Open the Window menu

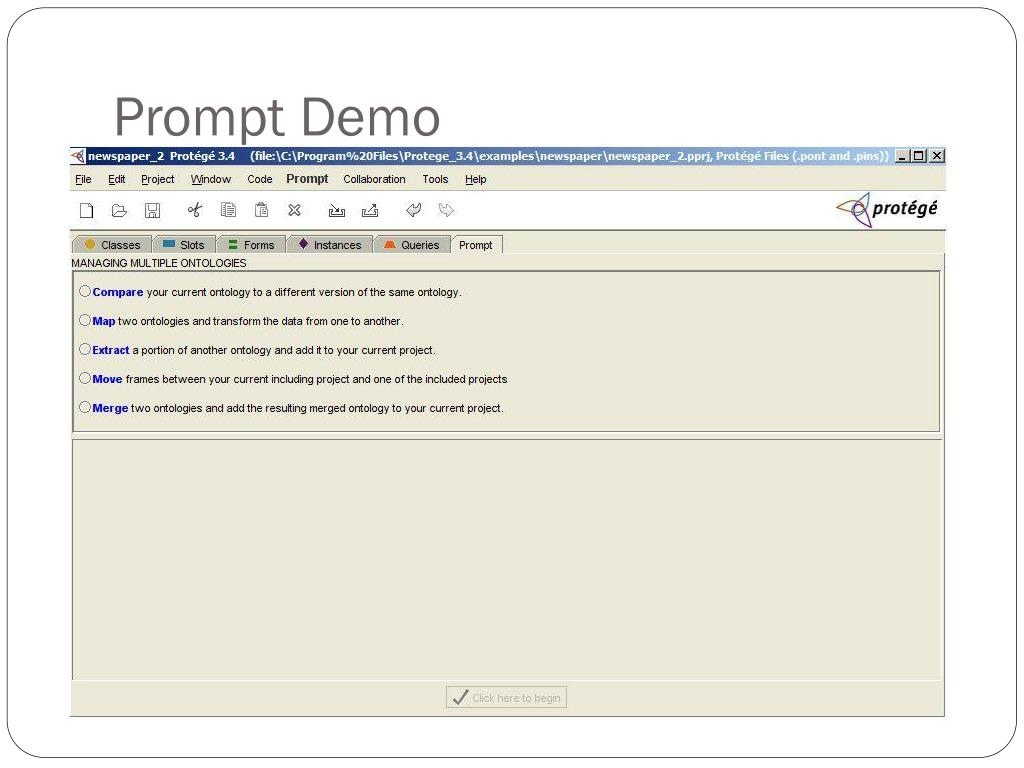pyautogui.click(x=210, y=179)
